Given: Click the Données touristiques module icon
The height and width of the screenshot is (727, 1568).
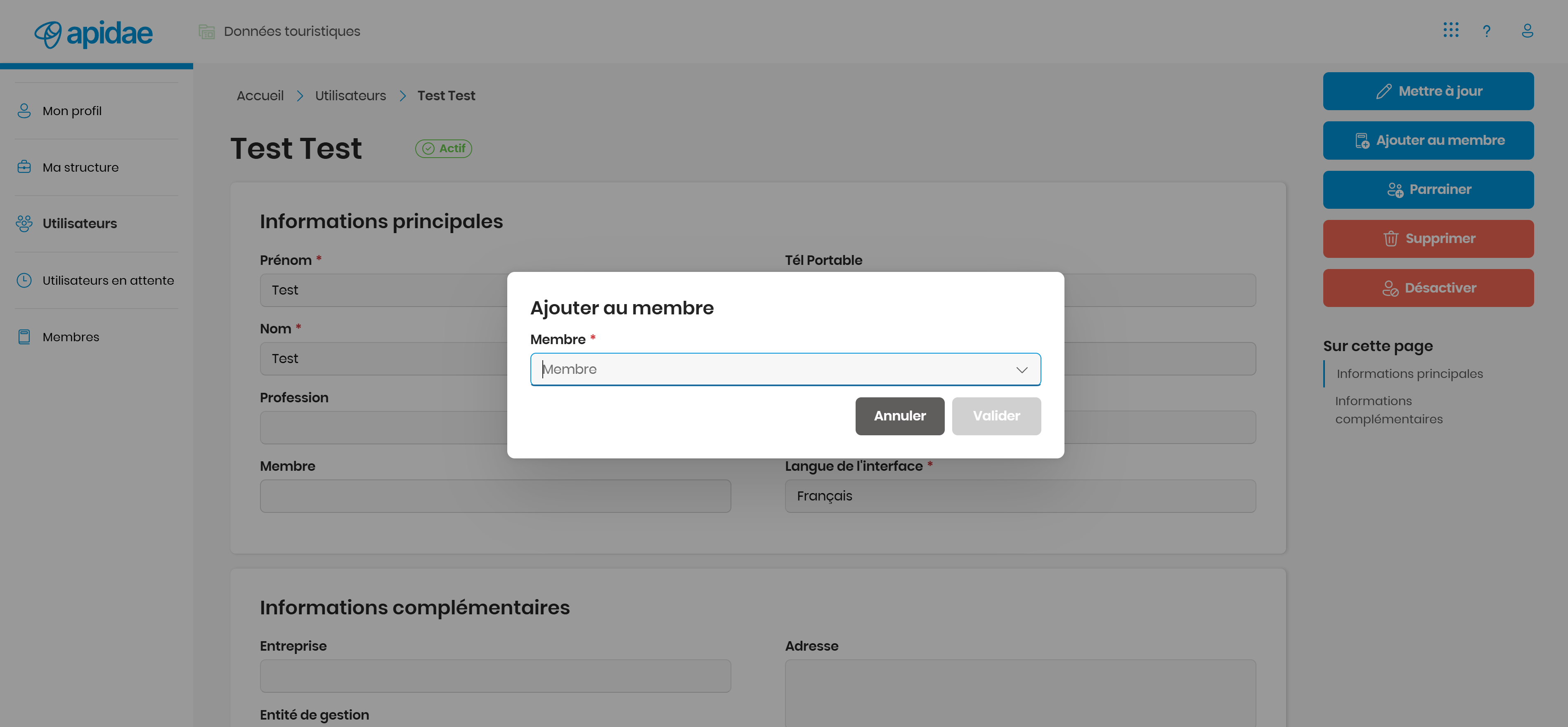Looking at the screenshot, I should tap(207, 32).
